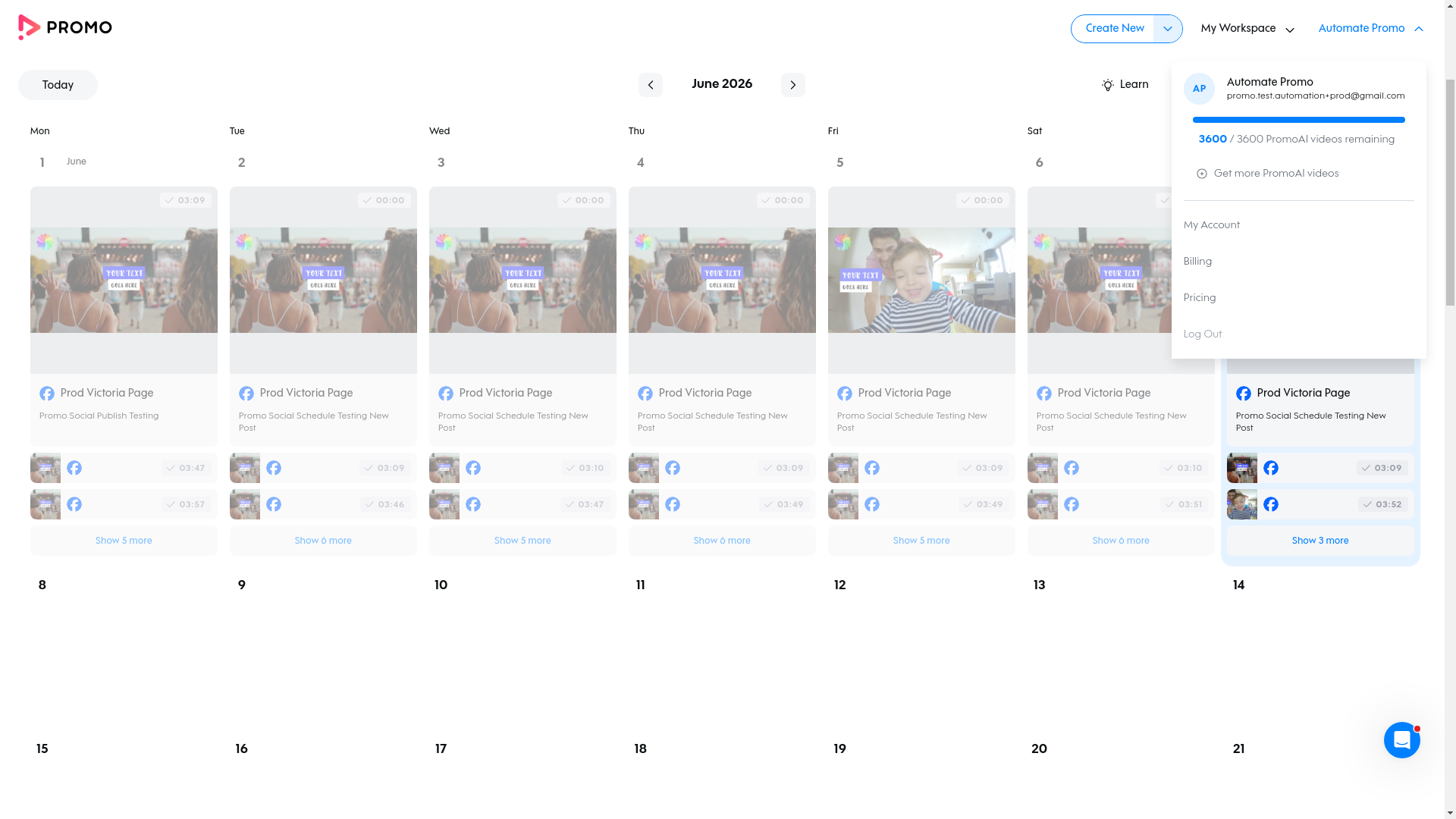Click promo.test.automation+prod@gmail.com email
This screenshot has height=819, width=1456.
pyautogui.click(x=1316, y=96)
